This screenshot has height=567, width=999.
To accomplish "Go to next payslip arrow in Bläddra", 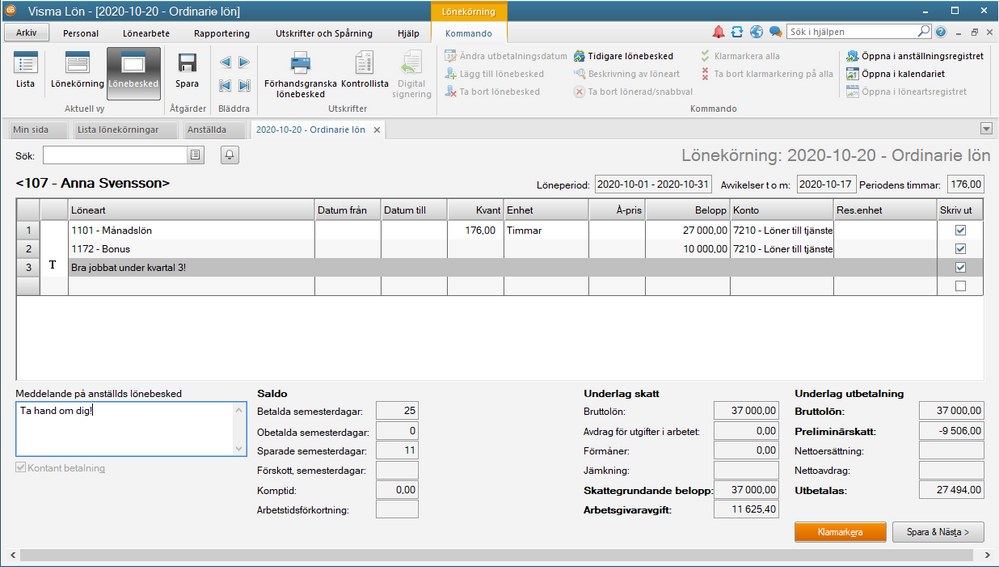I will click(244, 62).
